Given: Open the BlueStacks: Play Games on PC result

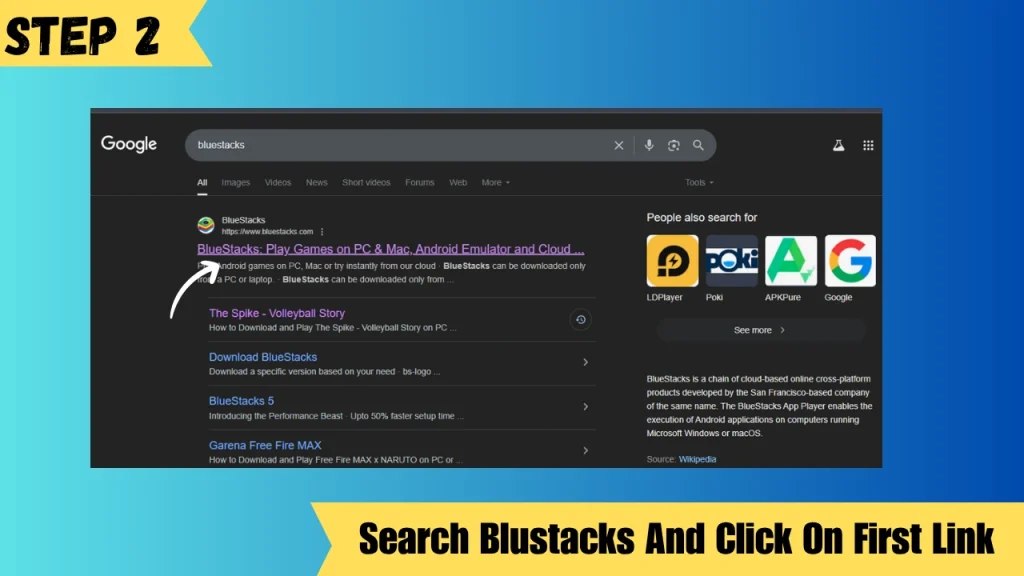Looking at the screenshot, I should click(x=391, y=249).
